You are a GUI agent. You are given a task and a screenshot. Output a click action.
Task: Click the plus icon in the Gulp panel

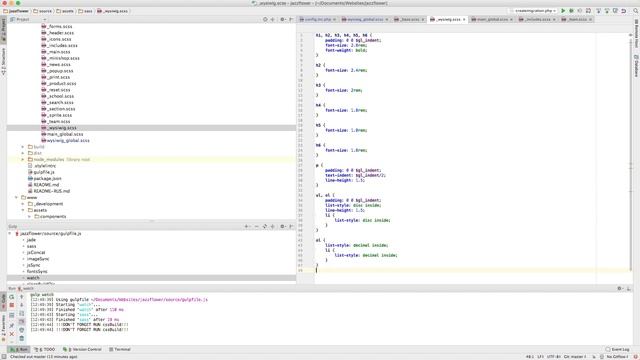coord(247,226)
